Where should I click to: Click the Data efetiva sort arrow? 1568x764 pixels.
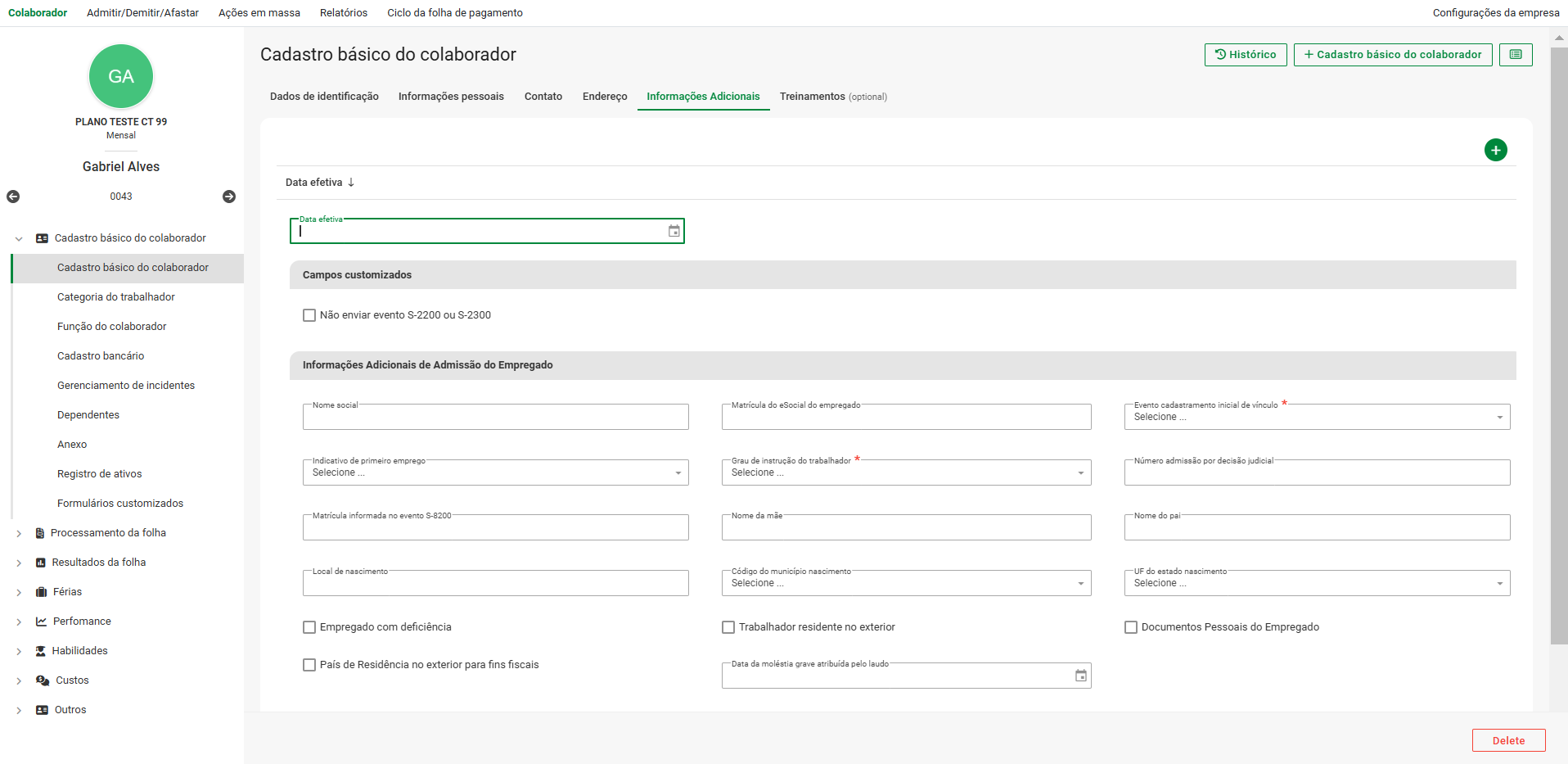point(351,183)
